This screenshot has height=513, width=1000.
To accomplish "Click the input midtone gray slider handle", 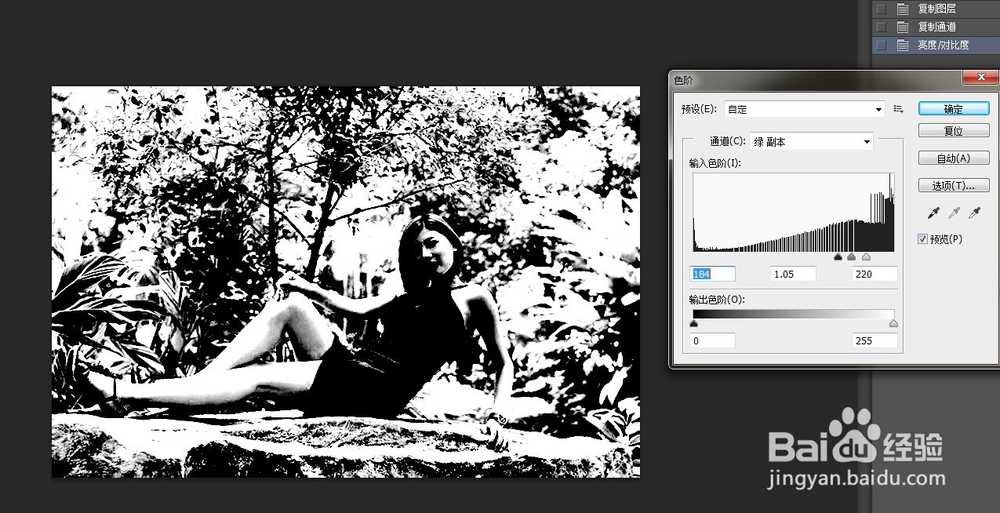I will 851,257.
